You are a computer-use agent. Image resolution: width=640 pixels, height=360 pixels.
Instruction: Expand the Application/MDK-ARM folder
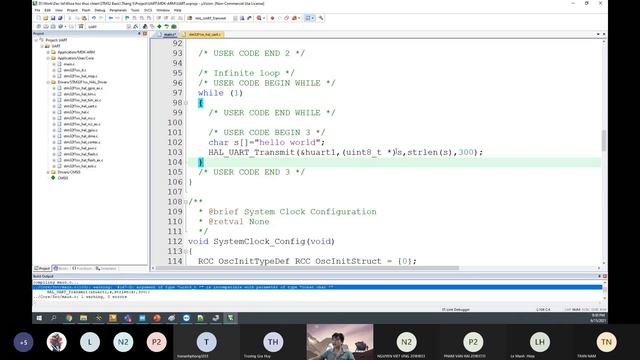pos(48,52)
